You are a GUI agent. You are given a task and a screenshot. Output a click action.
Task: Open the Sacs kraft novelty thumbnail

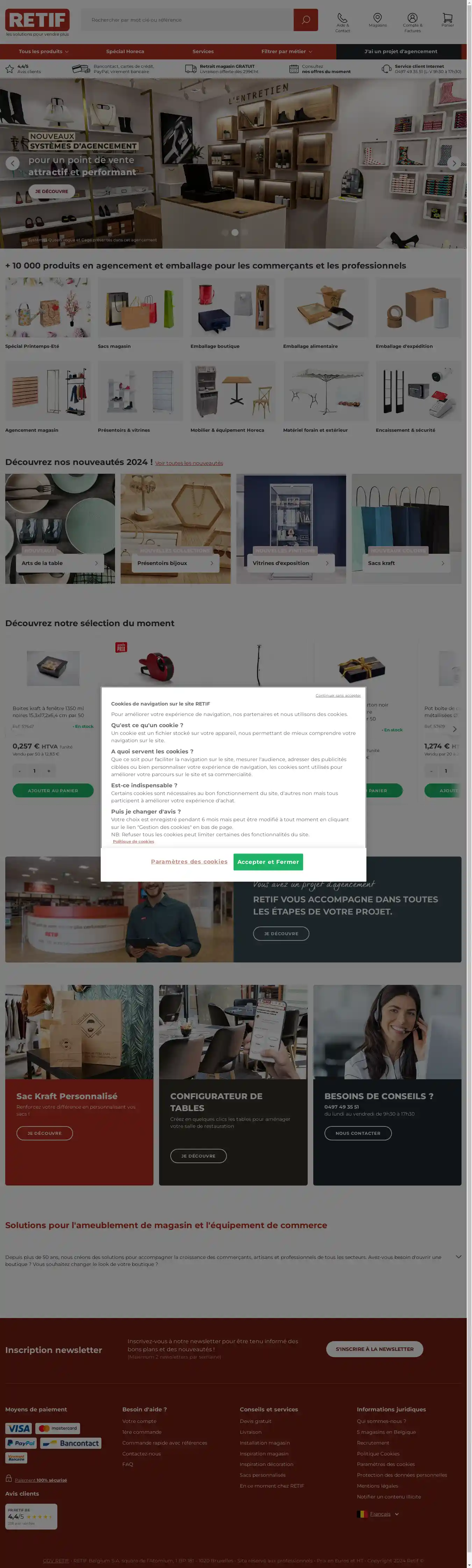click(x=406, y=529)
